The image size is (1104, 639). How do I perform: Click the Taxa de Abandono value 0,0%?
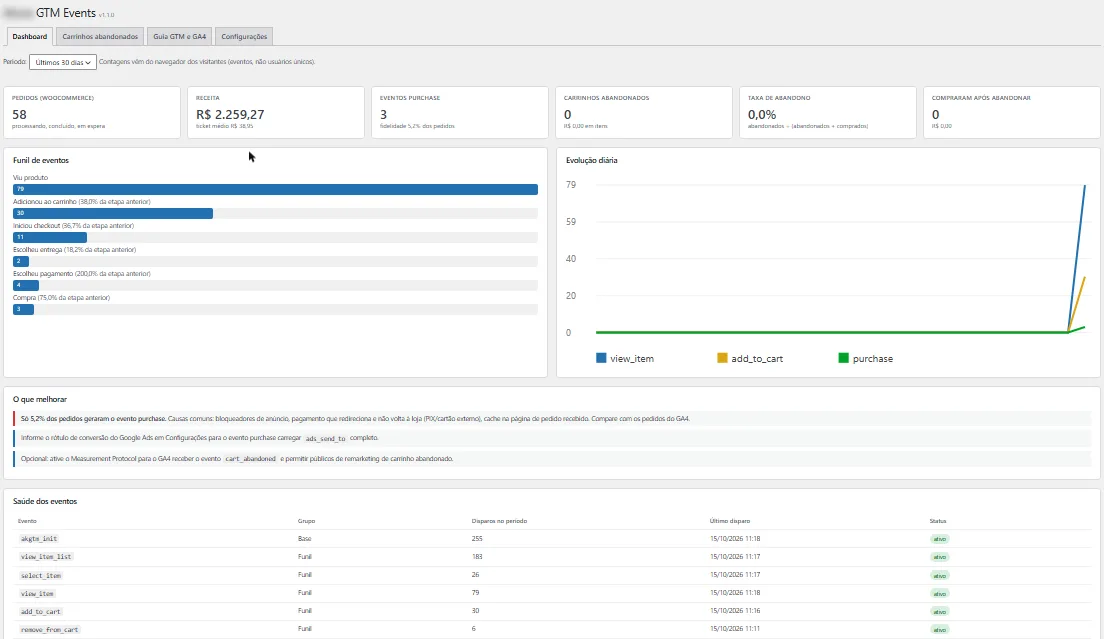coord(762,115)
